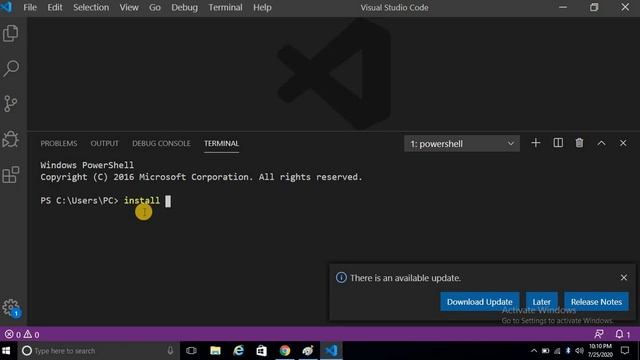Open the Windows Start menu

pos(6,351)
